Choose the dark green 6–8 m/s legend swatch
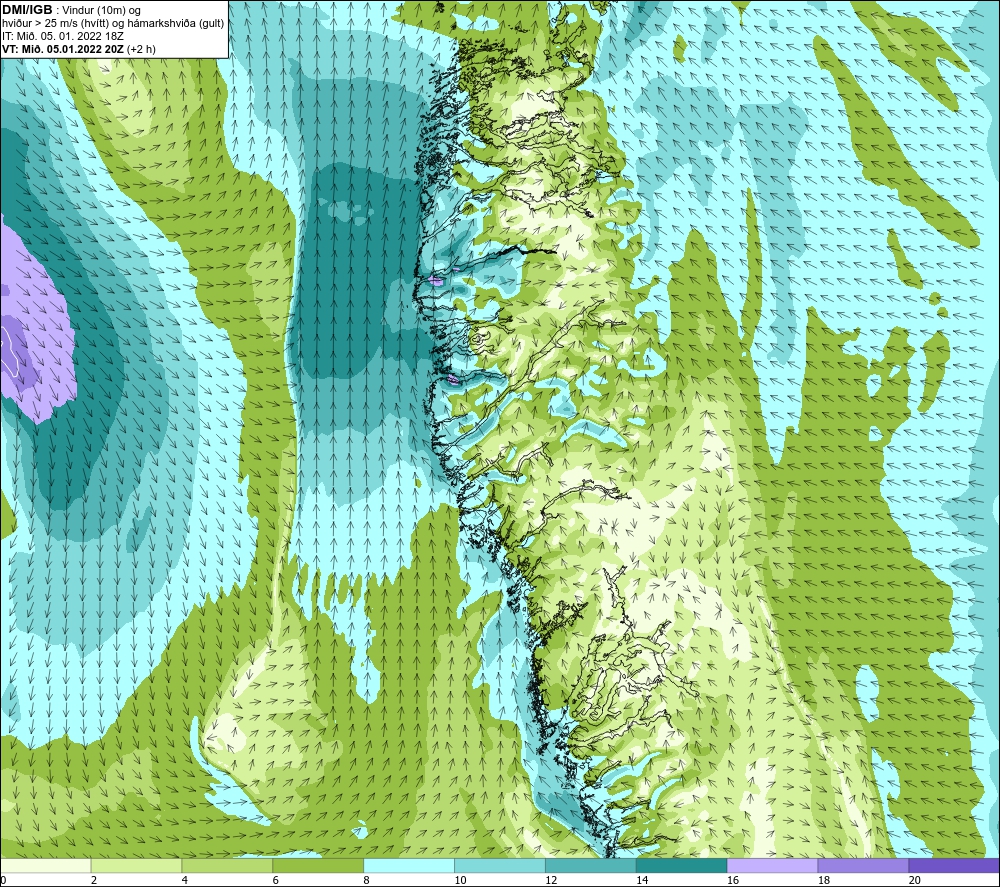This screenshot has height=887, width=1000. [x=318, y=865]
